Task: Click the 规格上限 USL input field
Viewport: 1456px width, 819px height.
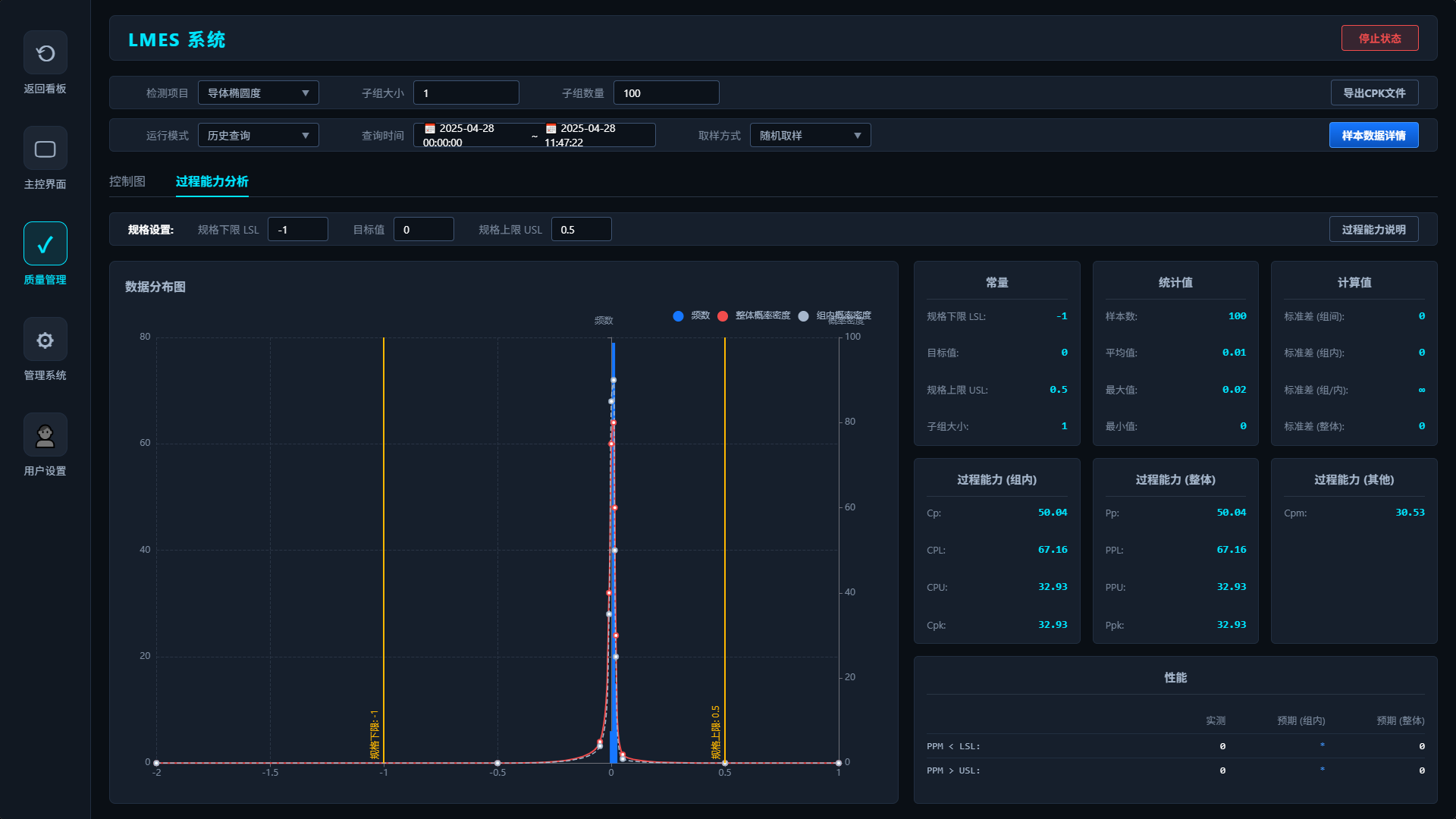Action: point(582,230)
